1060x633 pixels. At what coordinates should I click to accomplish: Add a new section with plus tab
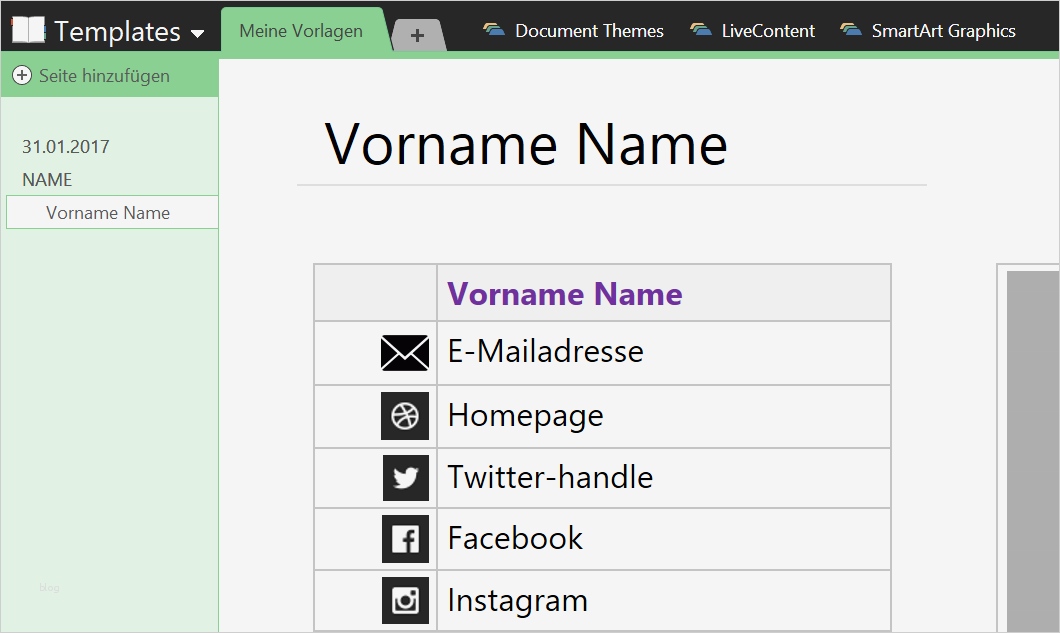point(417,35)
